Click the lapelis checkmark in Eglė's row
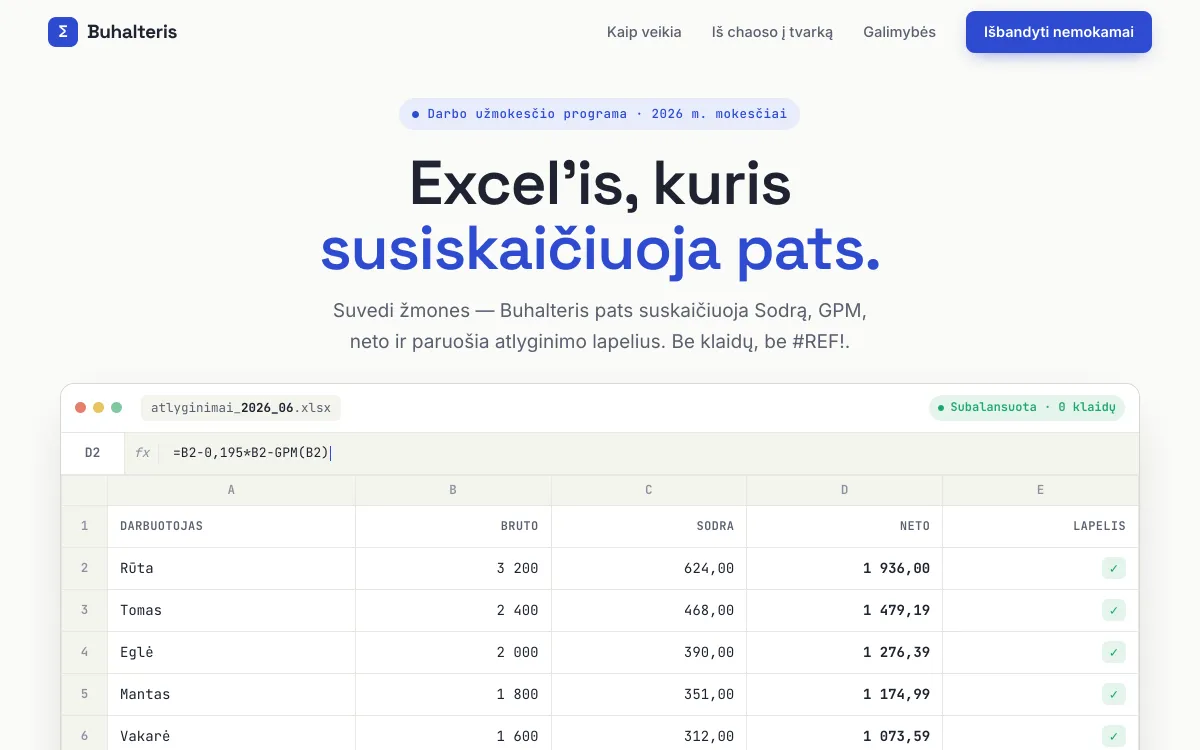The height and width of the screenshot is (750, 1200). [x=1114, y=652]
